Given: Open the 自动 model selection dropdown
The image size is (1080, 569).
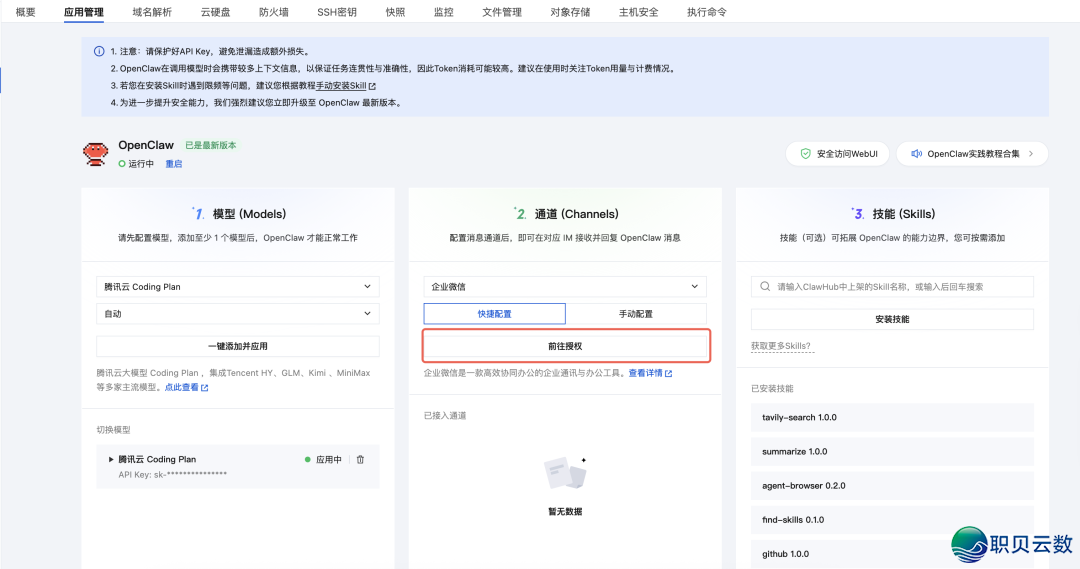Looking at the screenshot, I should pyautogui.click(x=238, y=313).
